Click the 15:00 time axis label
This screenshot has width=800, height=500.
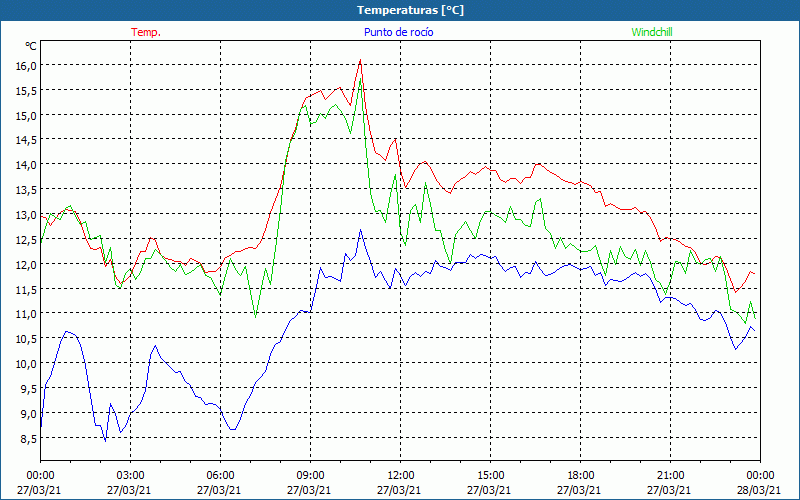tap(490, 475)
